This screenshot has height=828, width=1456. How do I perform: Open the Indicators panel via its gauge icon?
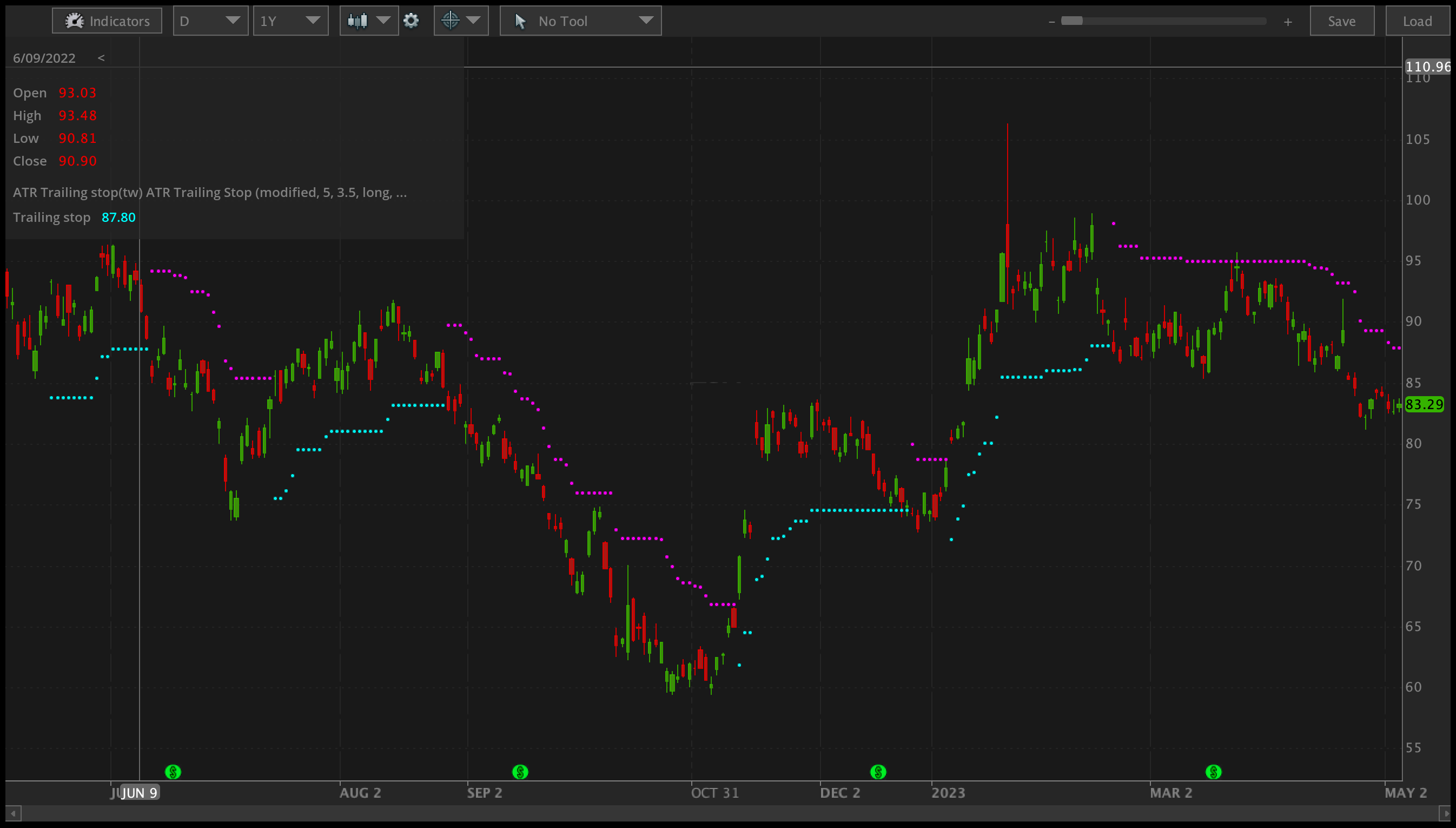coord(75,21)
